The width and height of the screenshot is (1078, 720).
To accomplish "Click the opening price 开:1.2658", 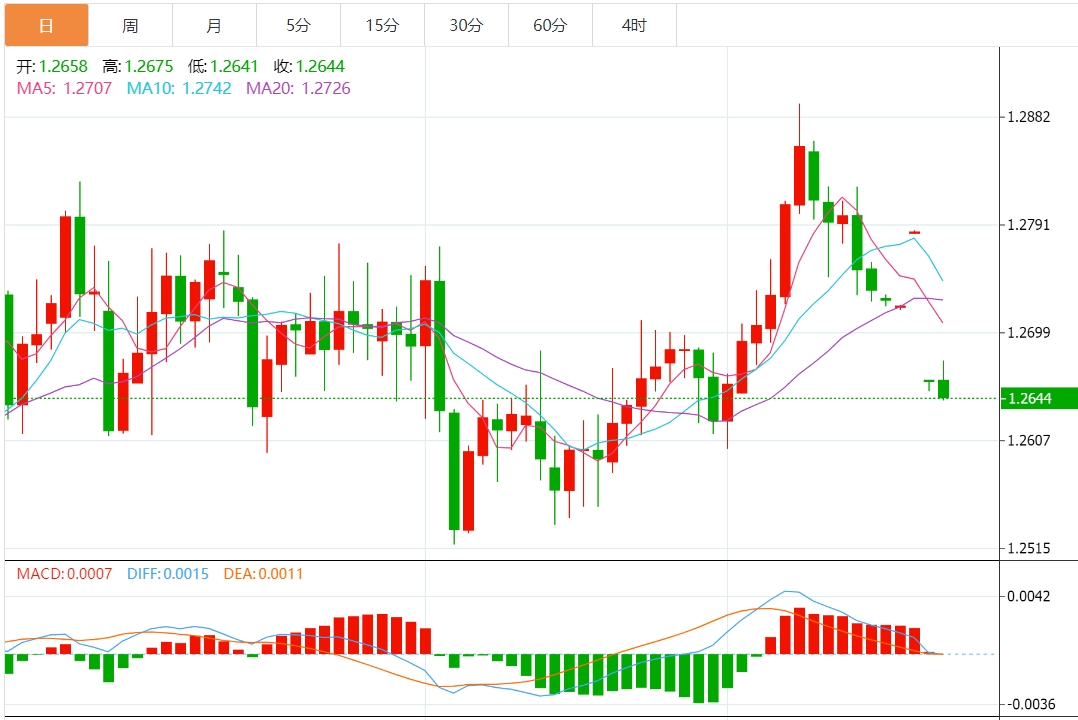I will 52,66.
